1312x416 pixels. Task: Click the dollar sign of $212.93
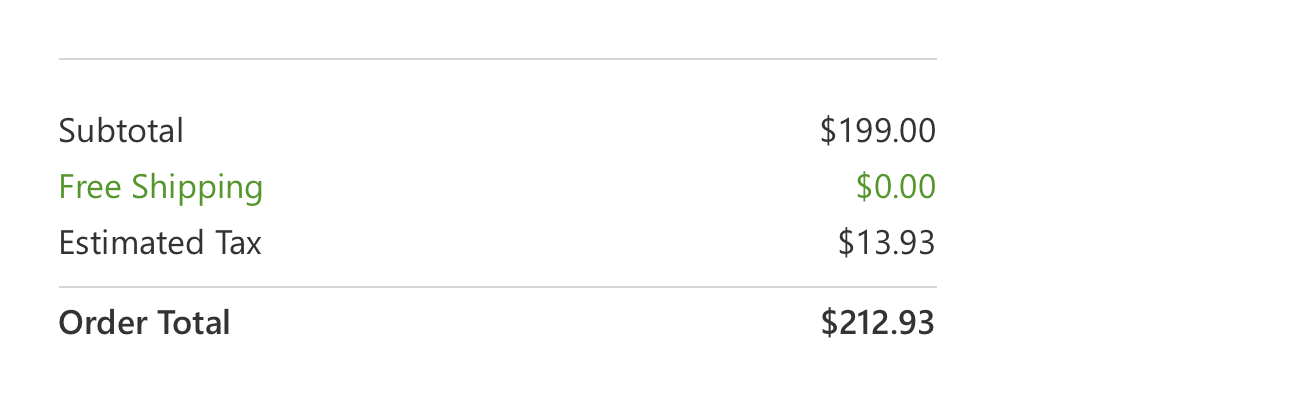(x=828, y=323)
